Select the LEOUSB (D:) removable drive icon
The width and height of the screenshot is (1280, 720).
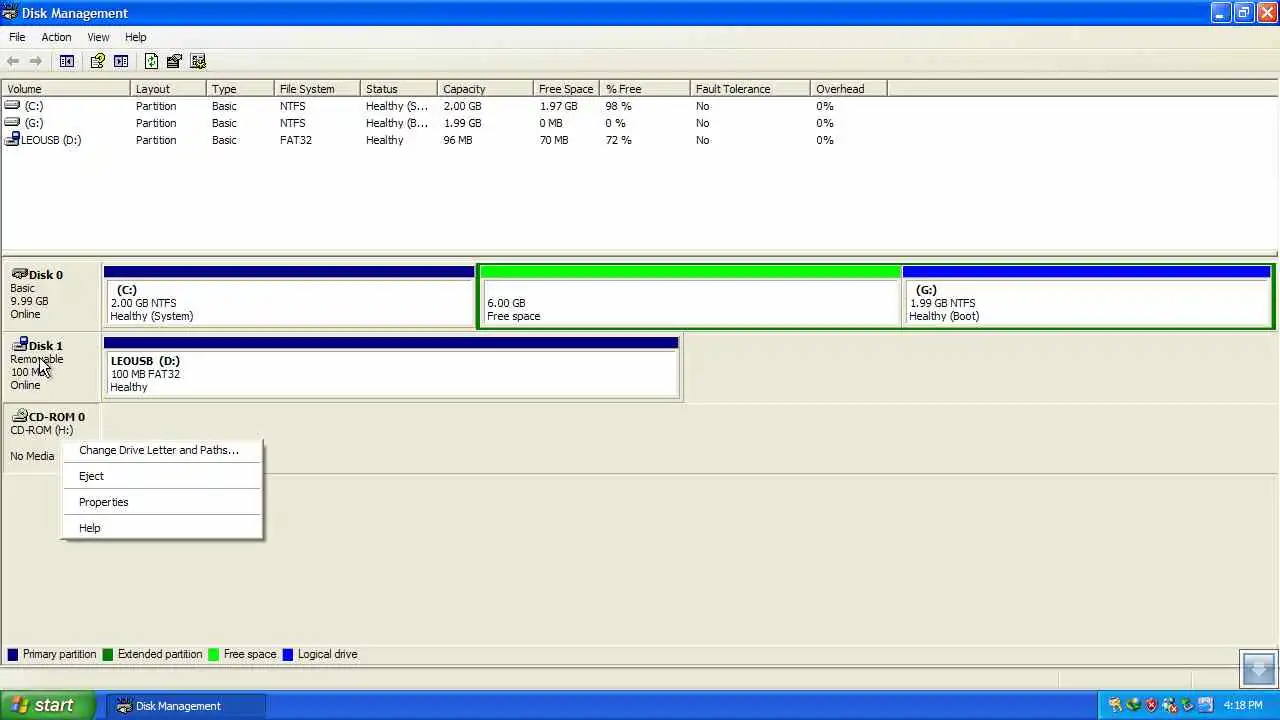[12, 140]
